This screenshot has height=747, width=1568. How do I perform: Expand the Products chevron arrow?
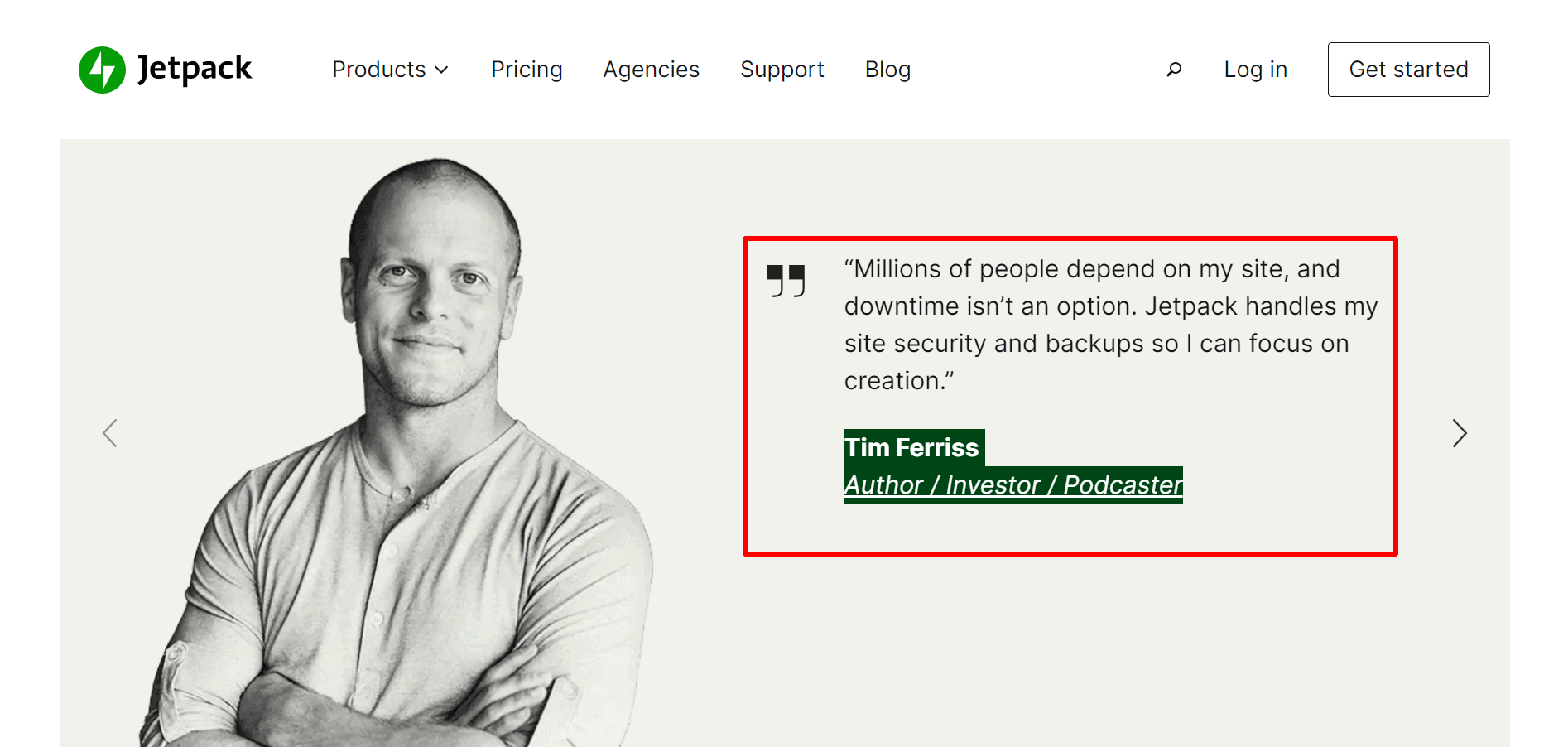(442, 70)
